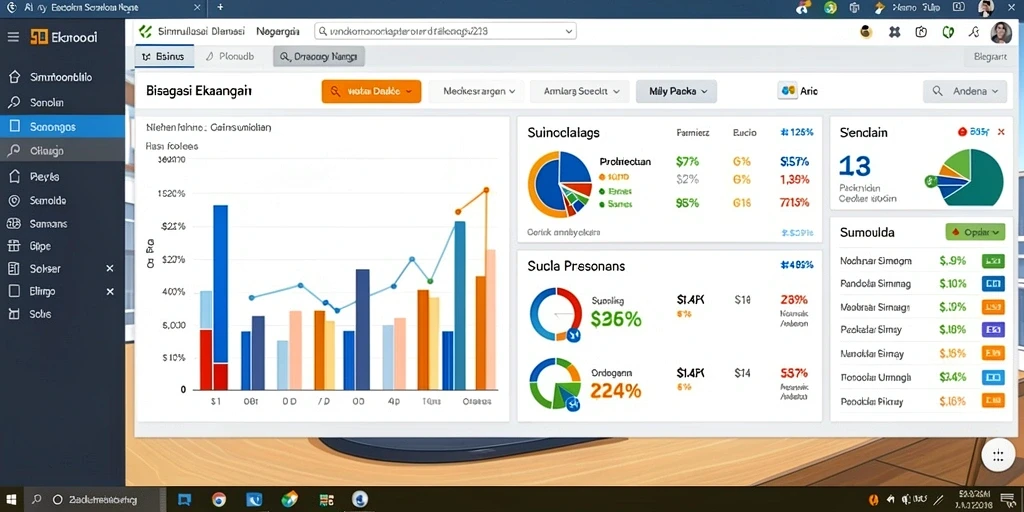
Task: Click the address bar input field
Action: pos(445,31)
